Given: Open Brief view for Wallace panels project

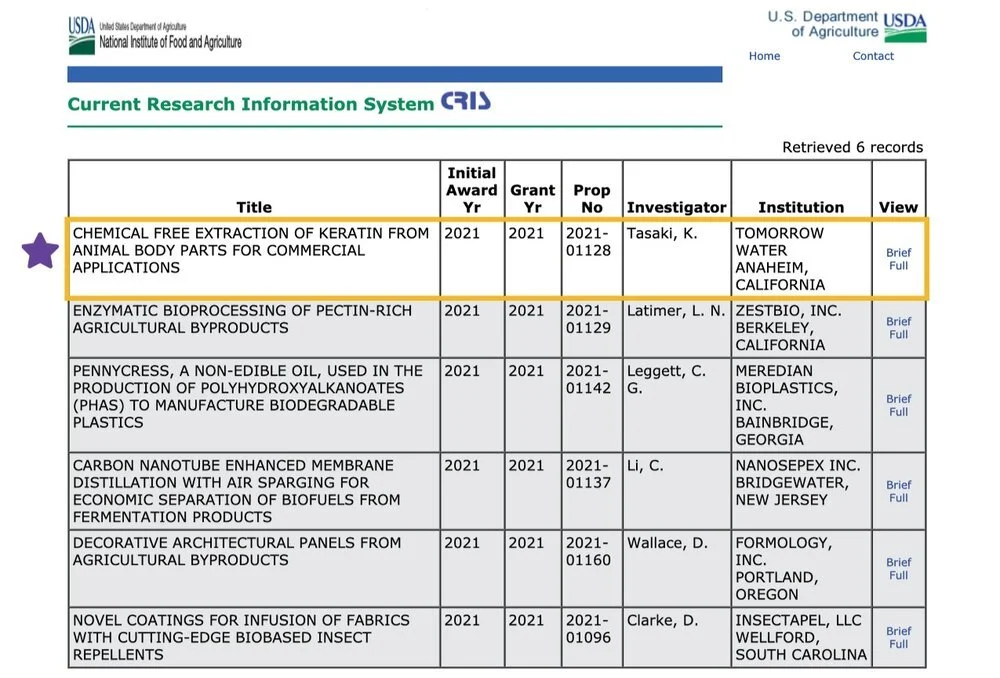Looking at the screenshot, I should (899, 562).
